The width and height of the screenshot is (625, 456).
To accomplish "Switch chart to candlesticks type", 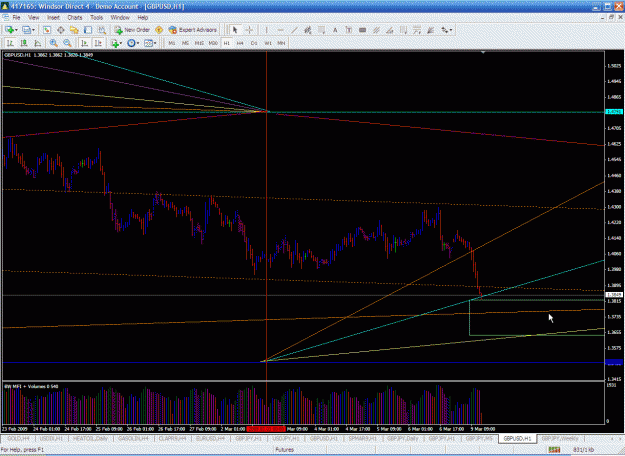I will coord(24,43).
